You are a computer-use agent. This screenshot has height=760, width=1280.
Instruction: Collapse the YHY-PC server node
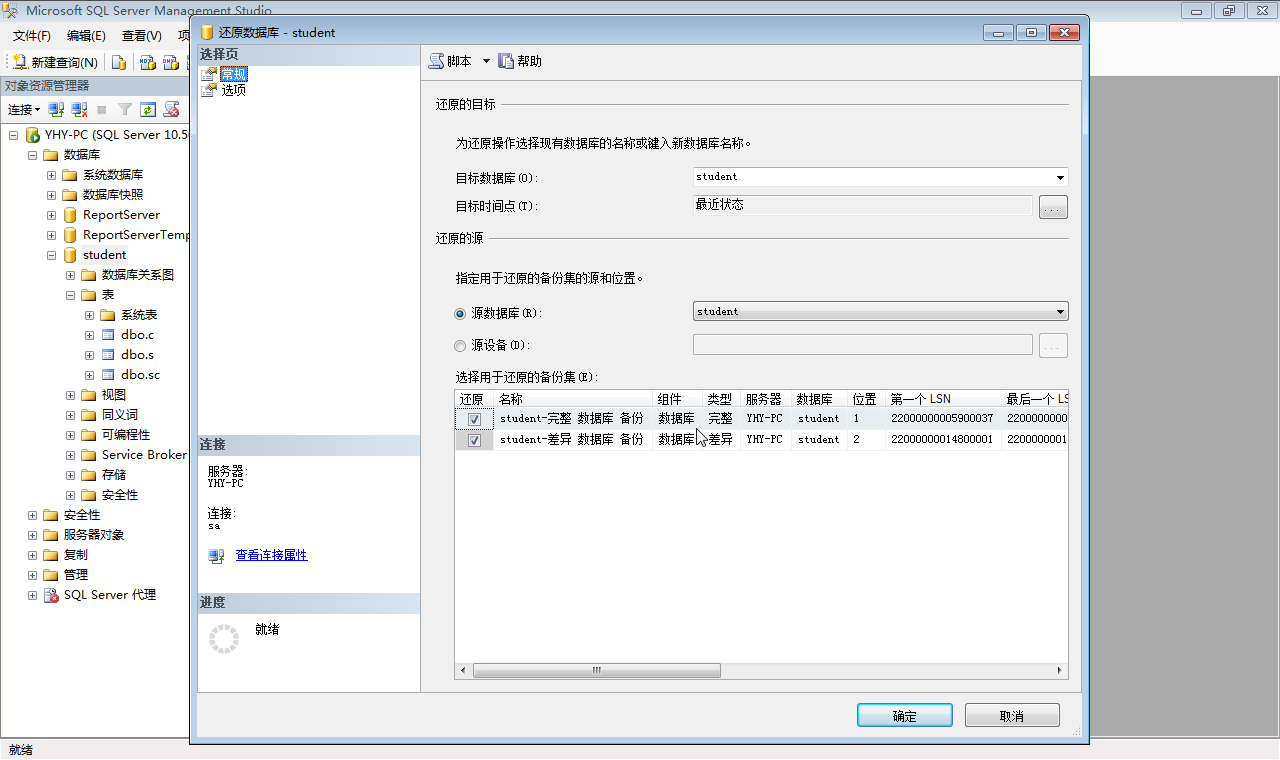pyautogui.click(x=13, y=135)
